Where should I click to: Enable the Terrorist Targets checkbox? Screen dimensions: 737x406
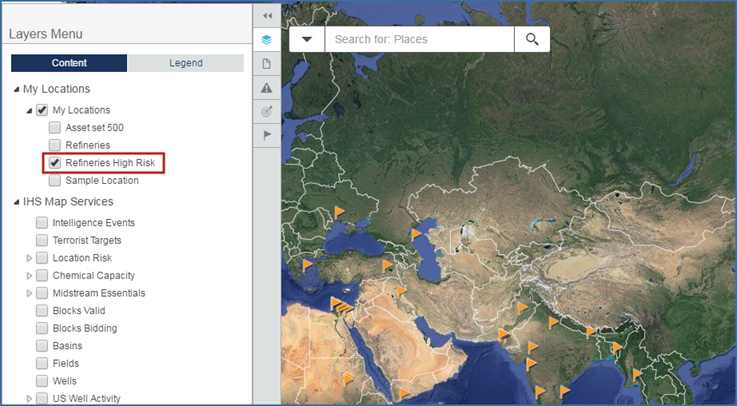(x=42, y=240)
